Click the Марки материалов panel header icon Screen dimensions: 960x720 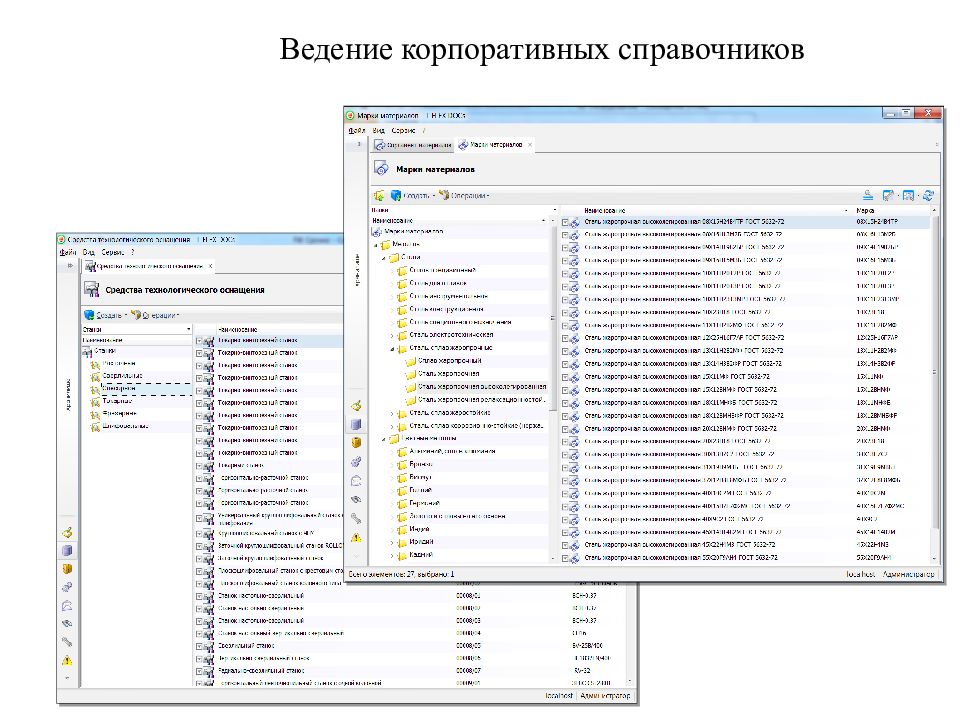[x=381, y=168]
